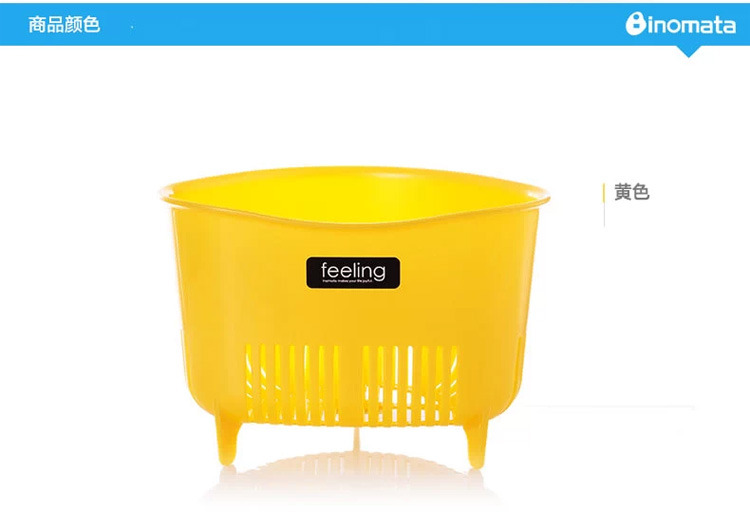
Task: Click the yellow vertical bar beside 黄色
Action: 604,205
